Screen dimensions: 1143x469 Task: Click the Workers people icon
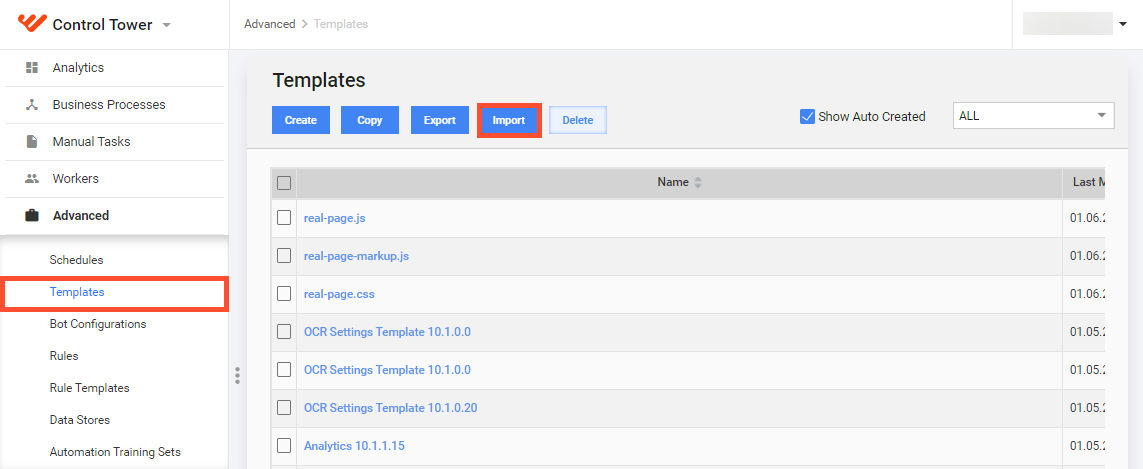click(31, 179)
